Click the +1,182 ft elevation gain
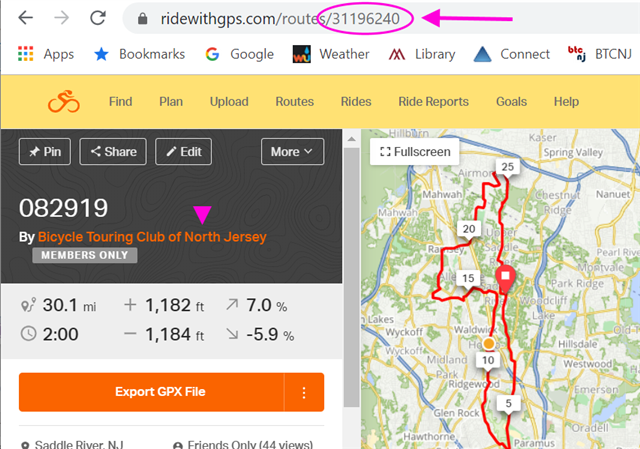This screenshot has width=640, height=449. pos(164,305)
